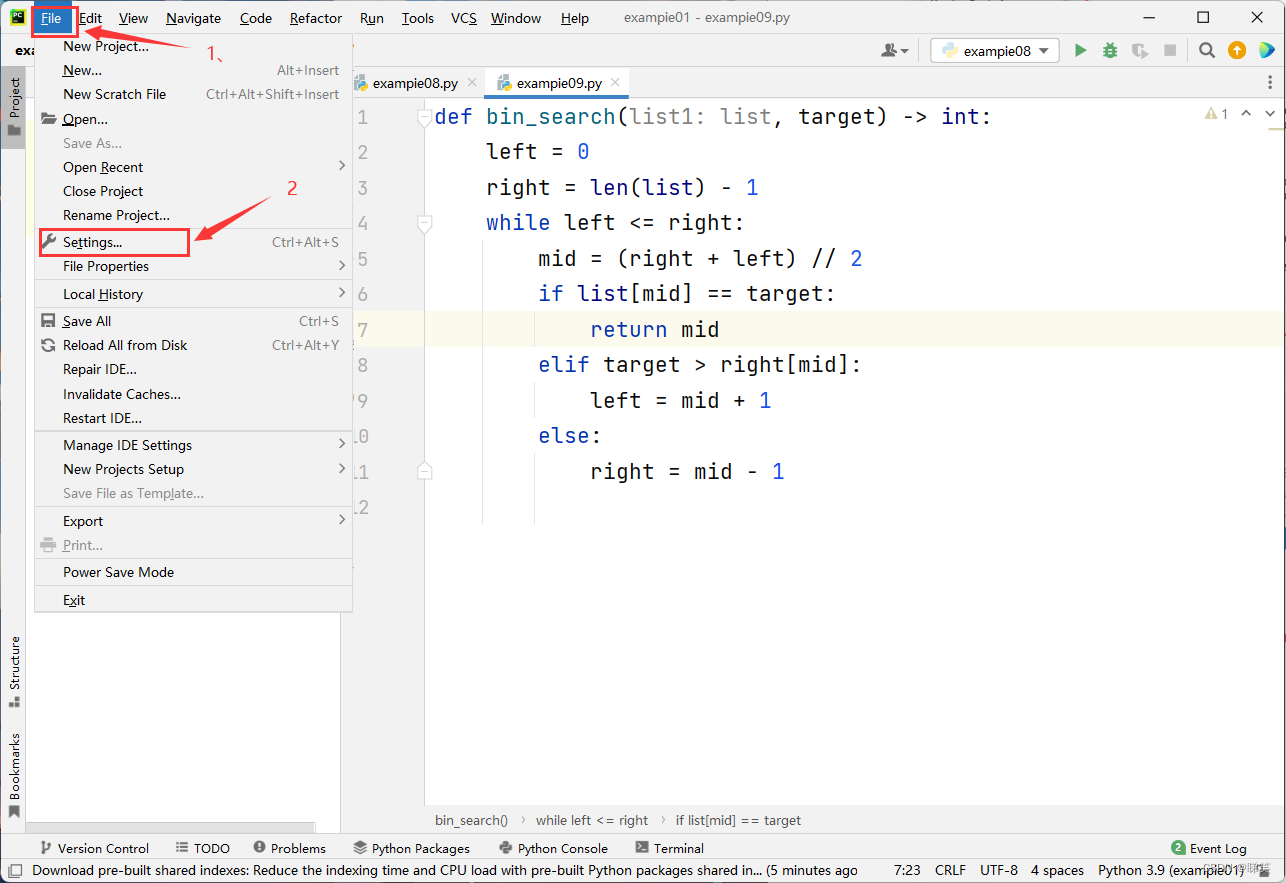Open the TODO tool window
Screen dimensions: 1286x883
click(x=202, y=848)
